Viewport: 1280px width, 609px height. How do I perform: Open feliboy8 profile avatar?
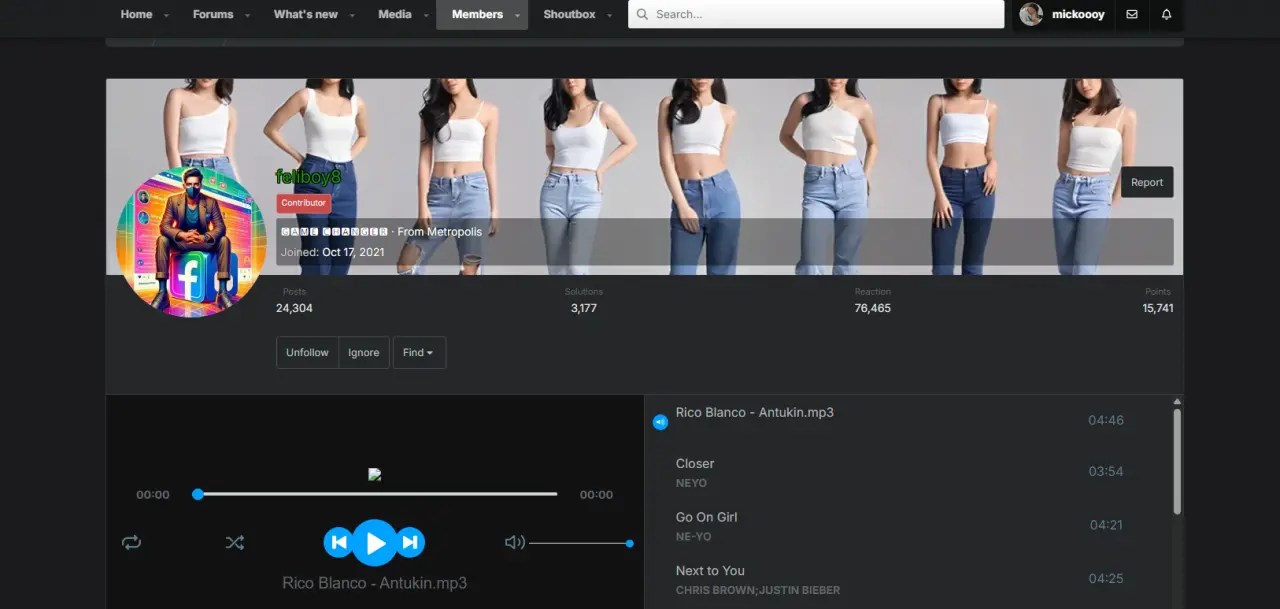(x=191, y=242)
